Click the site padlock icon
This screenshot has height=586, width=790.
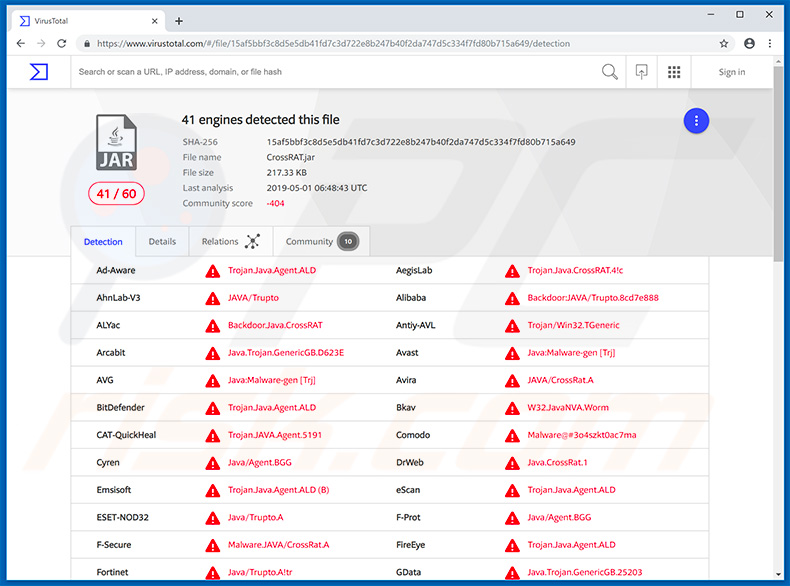coord(87,44)
